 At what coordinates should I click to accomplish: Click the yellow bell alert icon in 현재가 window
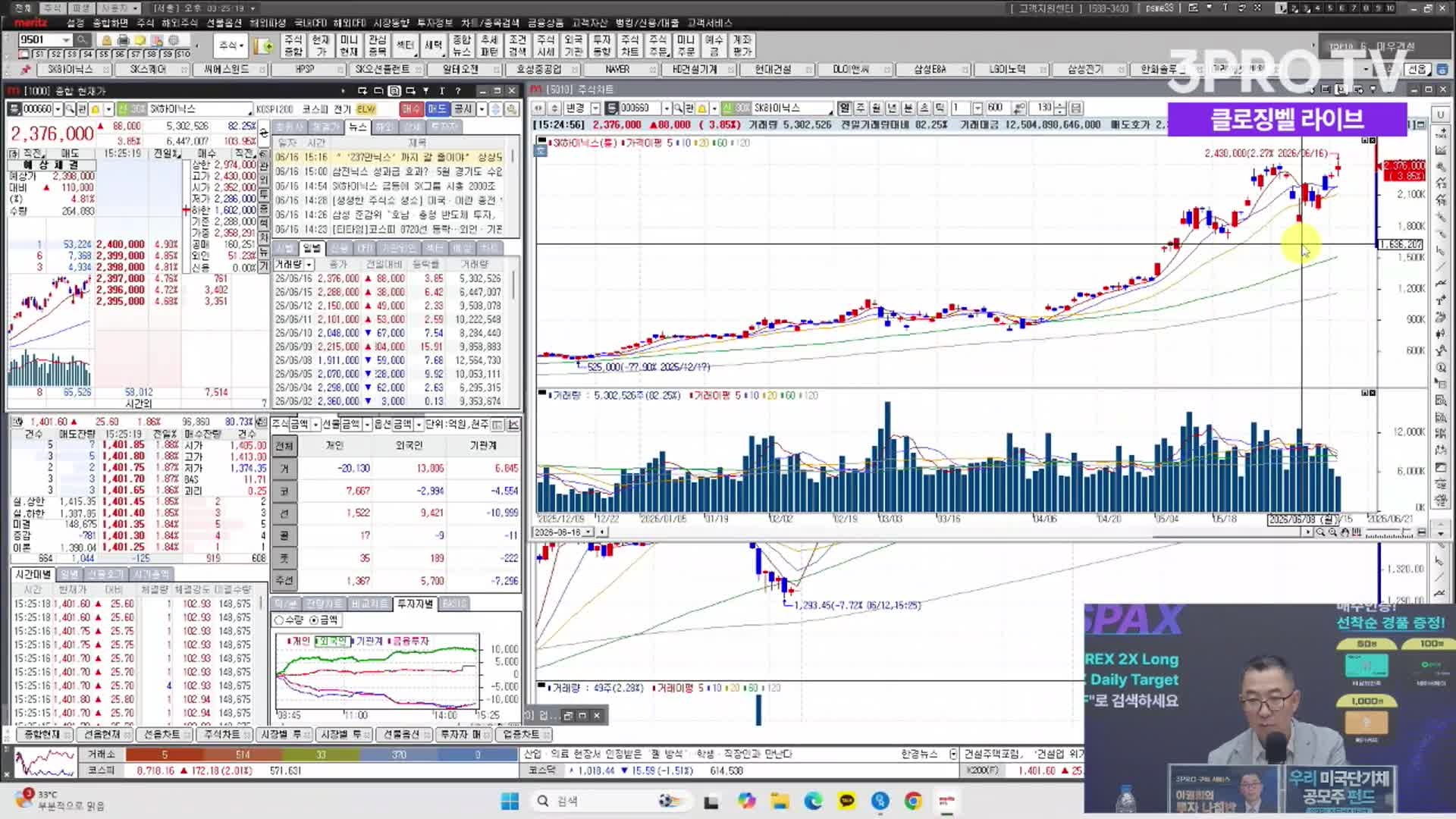pyautogui.click(x=96, y=109)
